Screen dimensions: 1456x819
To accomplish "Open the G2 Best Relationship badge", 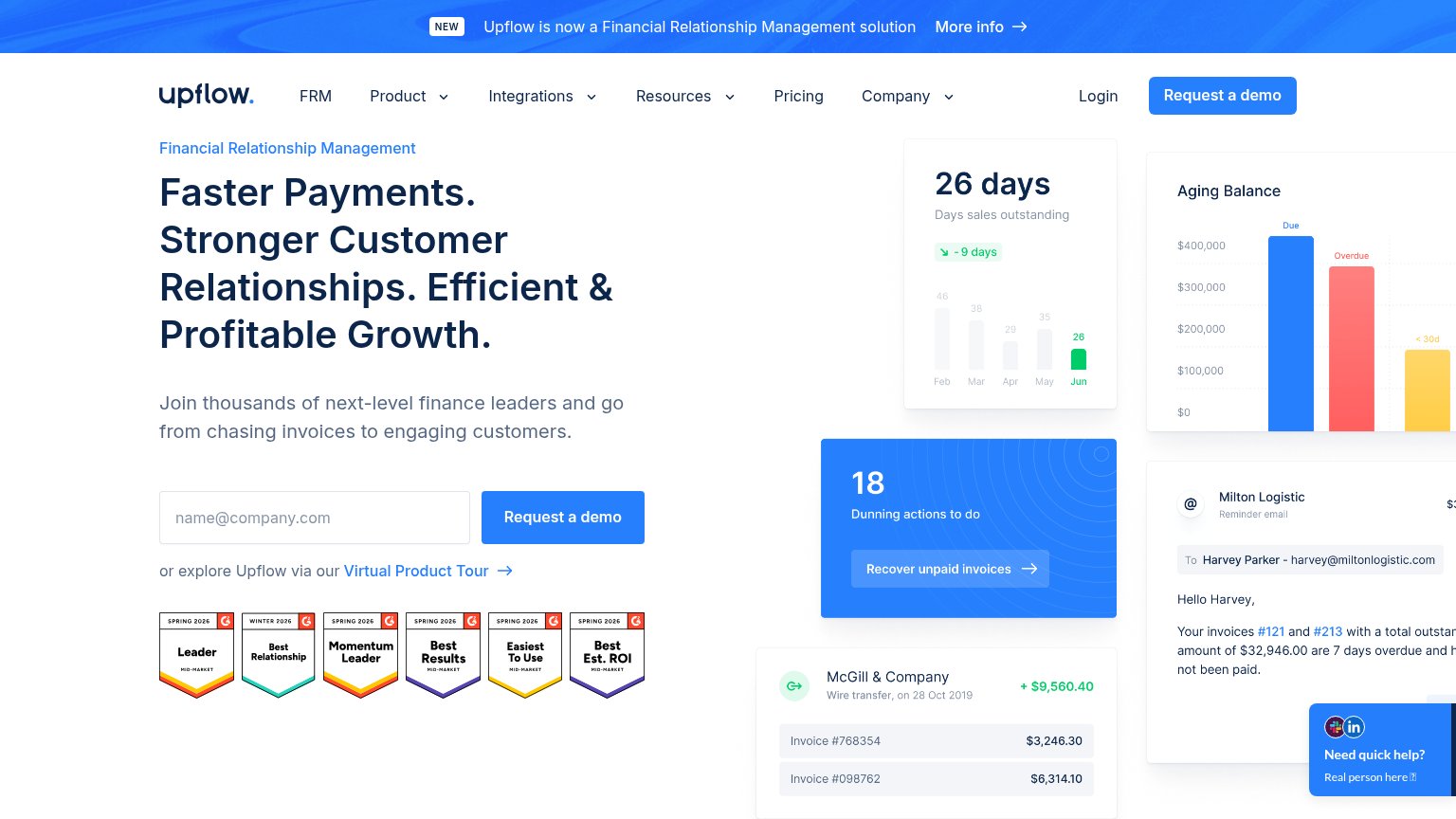I will pos(279,655).
